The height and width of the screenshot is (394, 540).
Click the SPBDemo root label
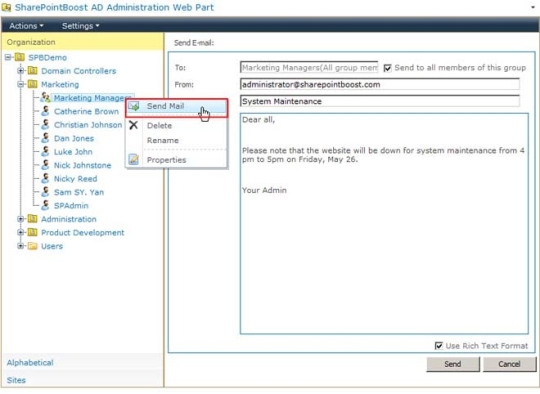[47, 58]
